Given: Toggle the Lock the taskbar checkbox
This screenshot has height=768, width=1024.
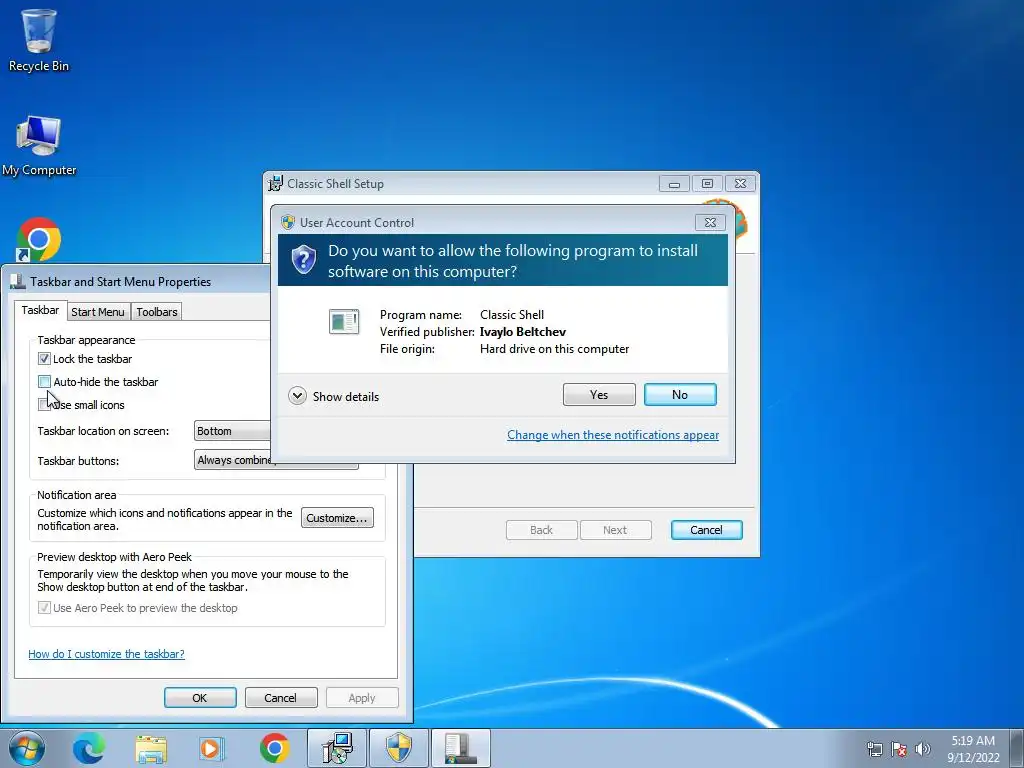Looking at the screenshot, I should point(44,359).
